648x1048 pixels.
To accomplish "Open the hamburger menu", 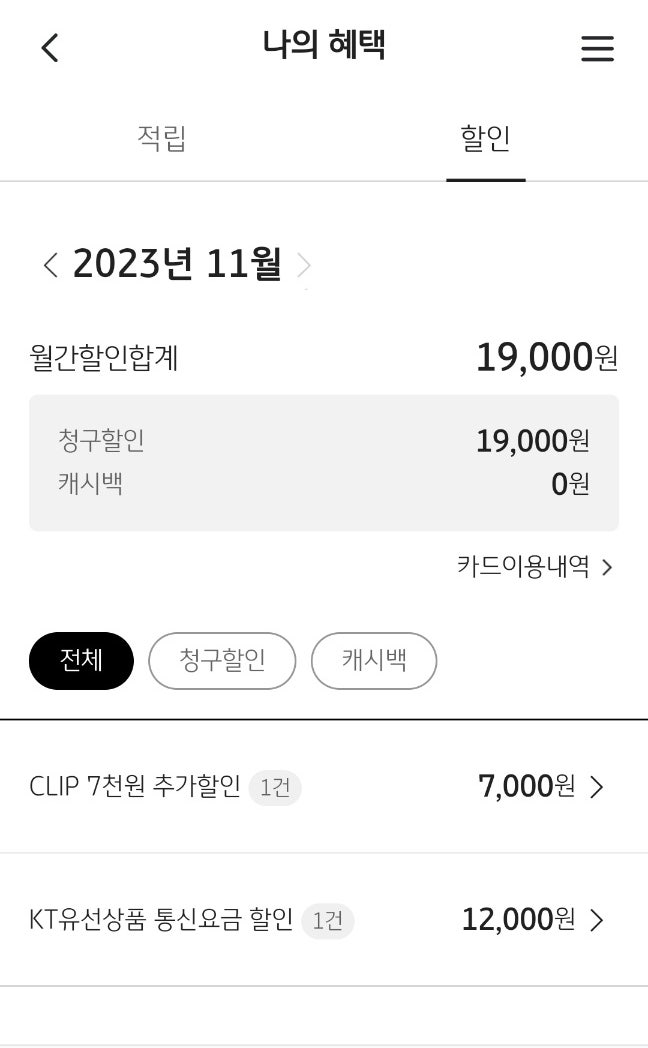I will point(597,49).
